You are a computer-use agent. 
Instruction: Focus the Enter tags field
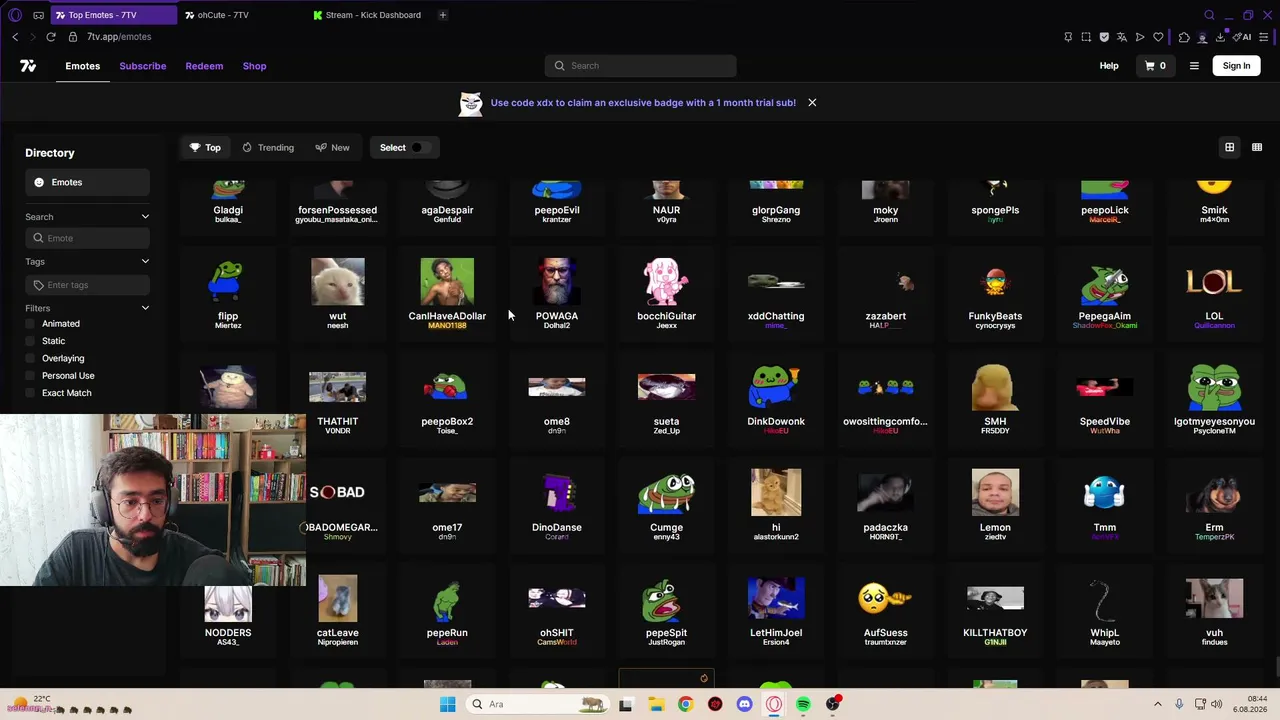point(88,285)
